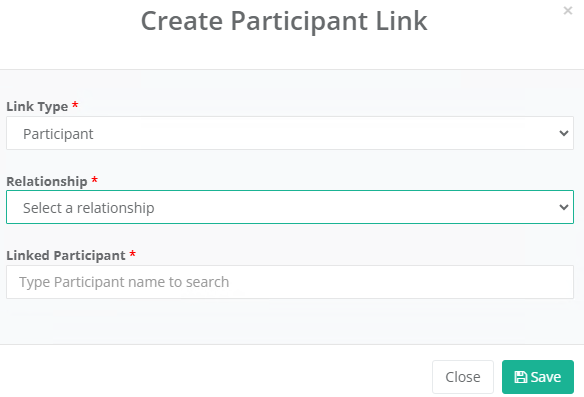Click the floppy disk icon on Save
The width and height of the screenshot is (584, 397).
click(521, 377)
